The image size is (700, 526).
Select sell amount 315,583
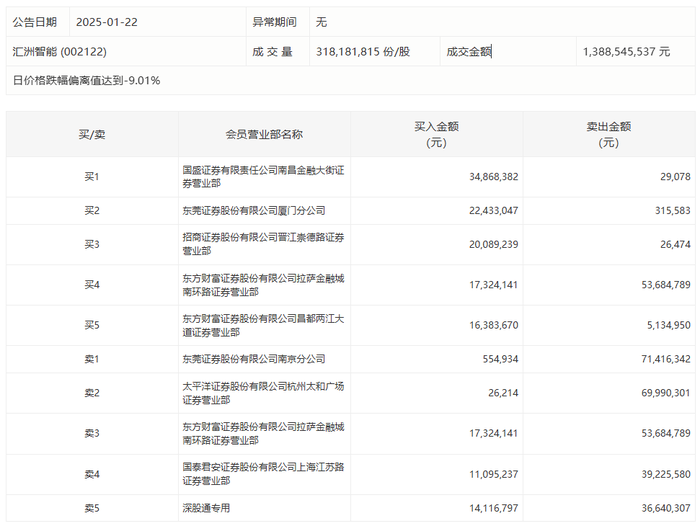point(673,211)
